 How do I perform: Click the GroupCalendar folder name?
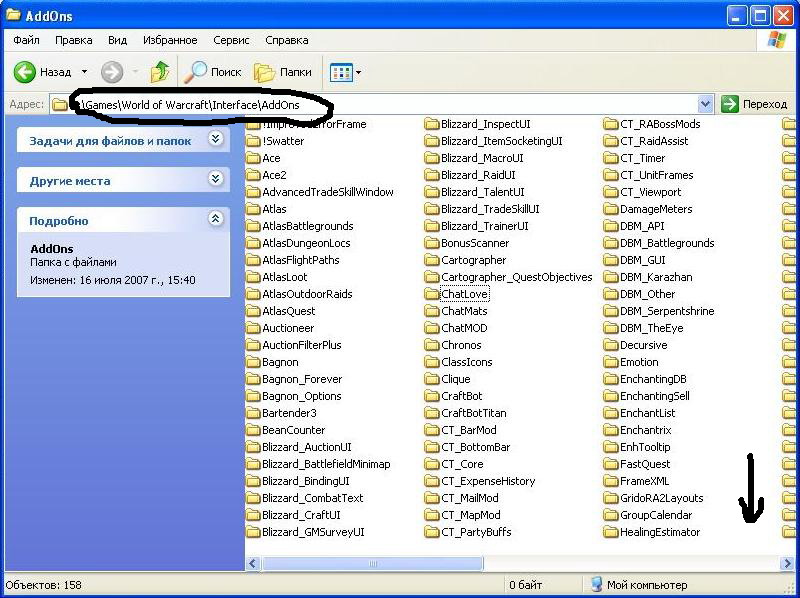[656, 515]
